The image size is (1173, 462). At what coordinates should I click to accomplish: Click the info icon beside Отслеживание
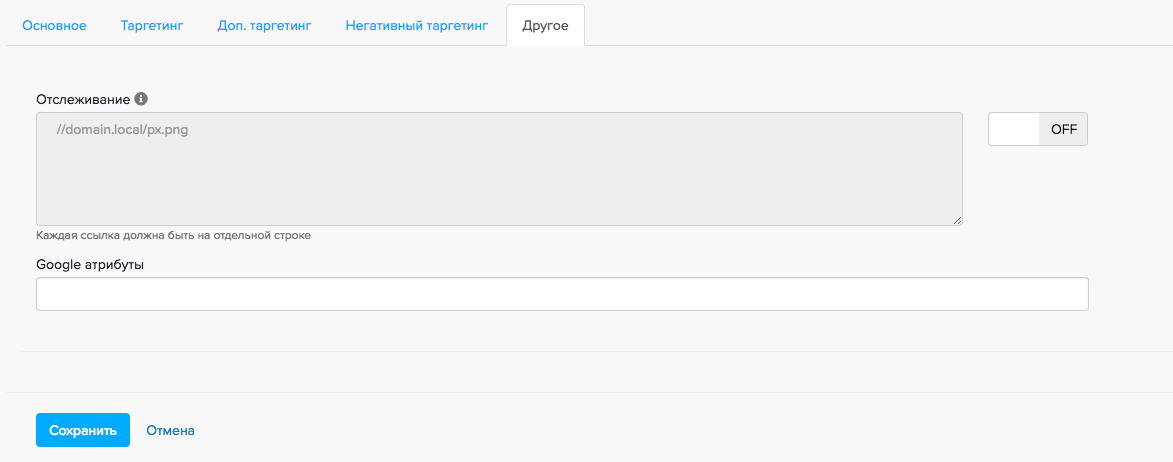pos(141,99)
